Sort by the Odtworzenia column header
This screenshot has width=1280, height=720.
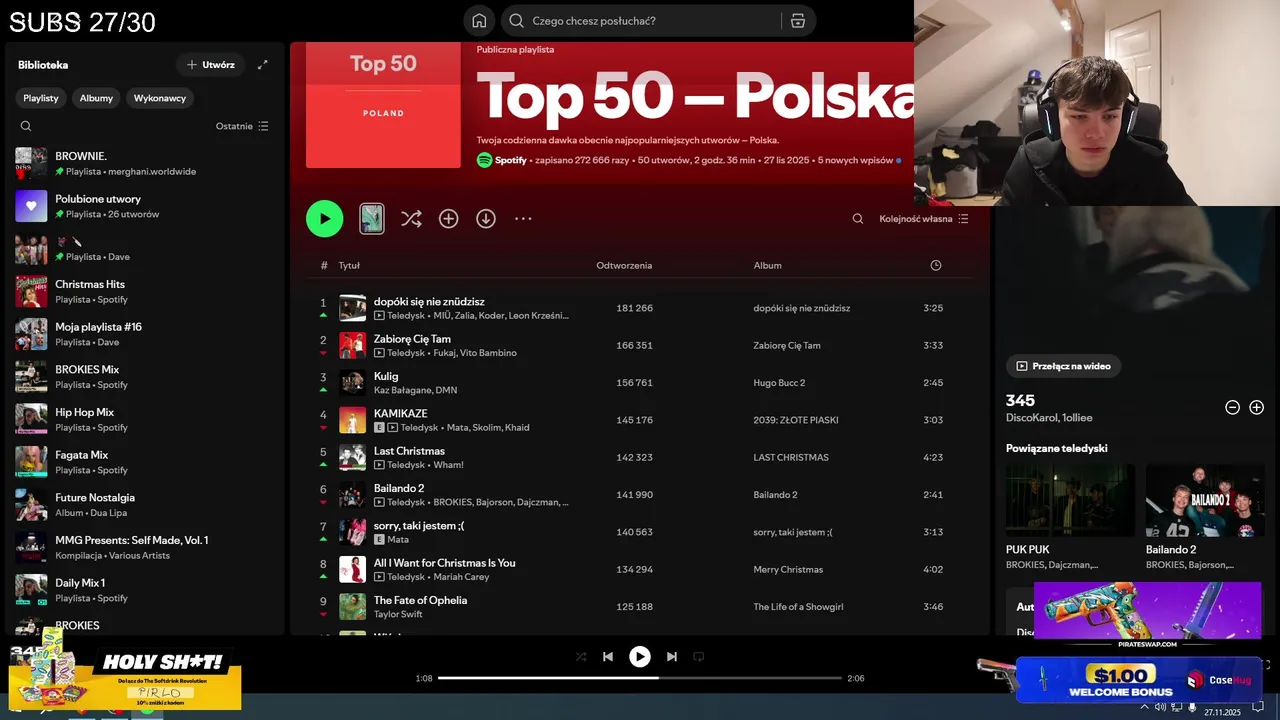click(x=624, y=266)
